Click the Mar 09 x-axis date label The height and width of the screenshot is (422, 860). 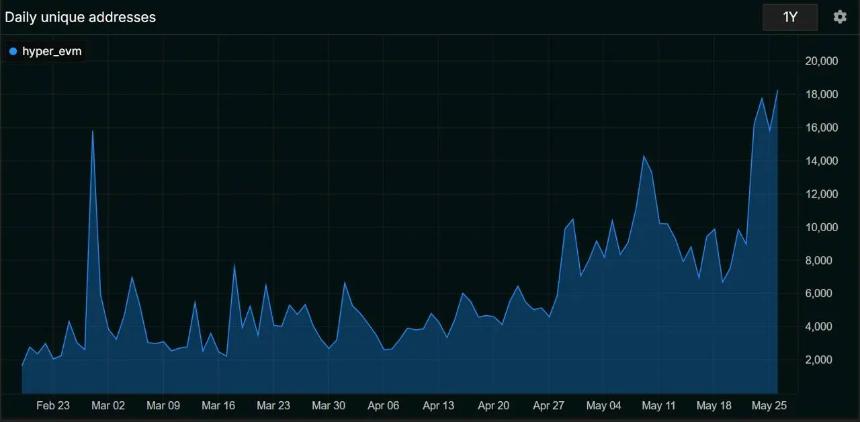(163, 406)
